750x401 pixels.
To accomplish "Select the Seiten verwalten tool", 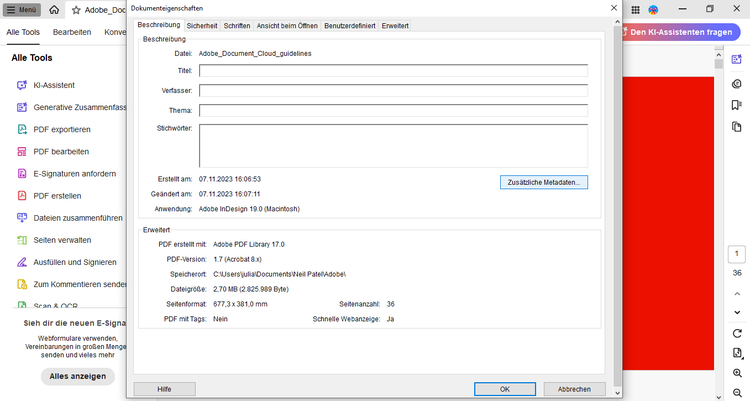I will [x=54, y=240].
